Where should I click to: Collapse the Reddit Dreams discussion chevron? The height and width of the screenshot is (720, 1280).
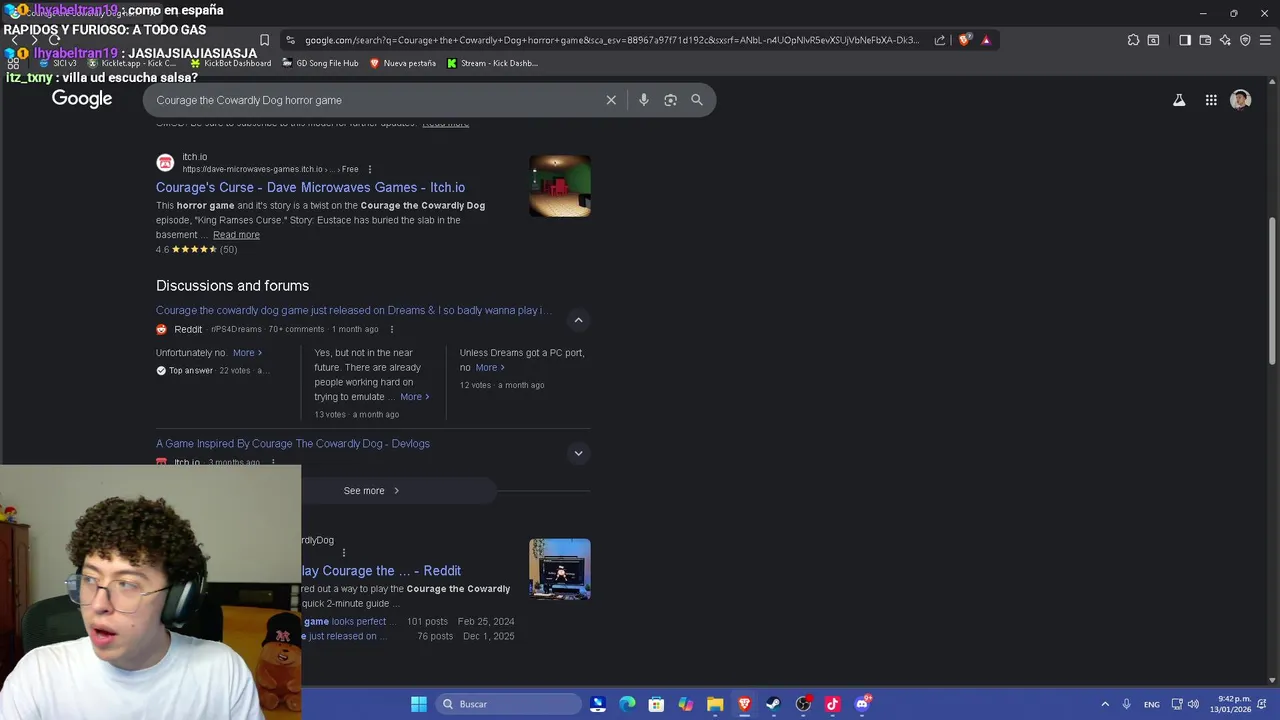tap(578, 320)
